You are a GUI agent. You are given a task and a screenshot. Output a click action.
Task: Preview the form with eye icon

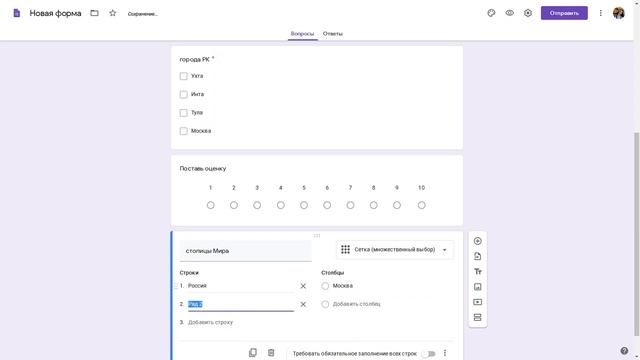(509, 13)
